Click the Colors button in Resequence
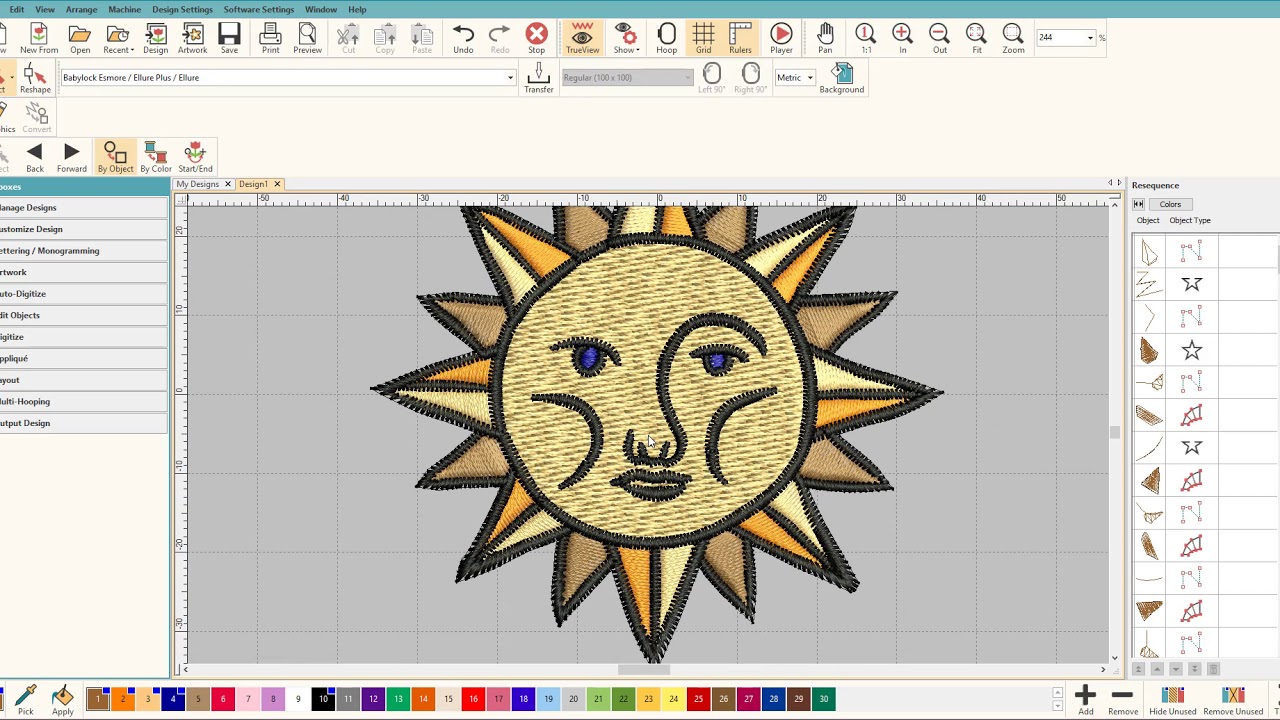This screenshot has width=1280, height=720. (1170, 204)
